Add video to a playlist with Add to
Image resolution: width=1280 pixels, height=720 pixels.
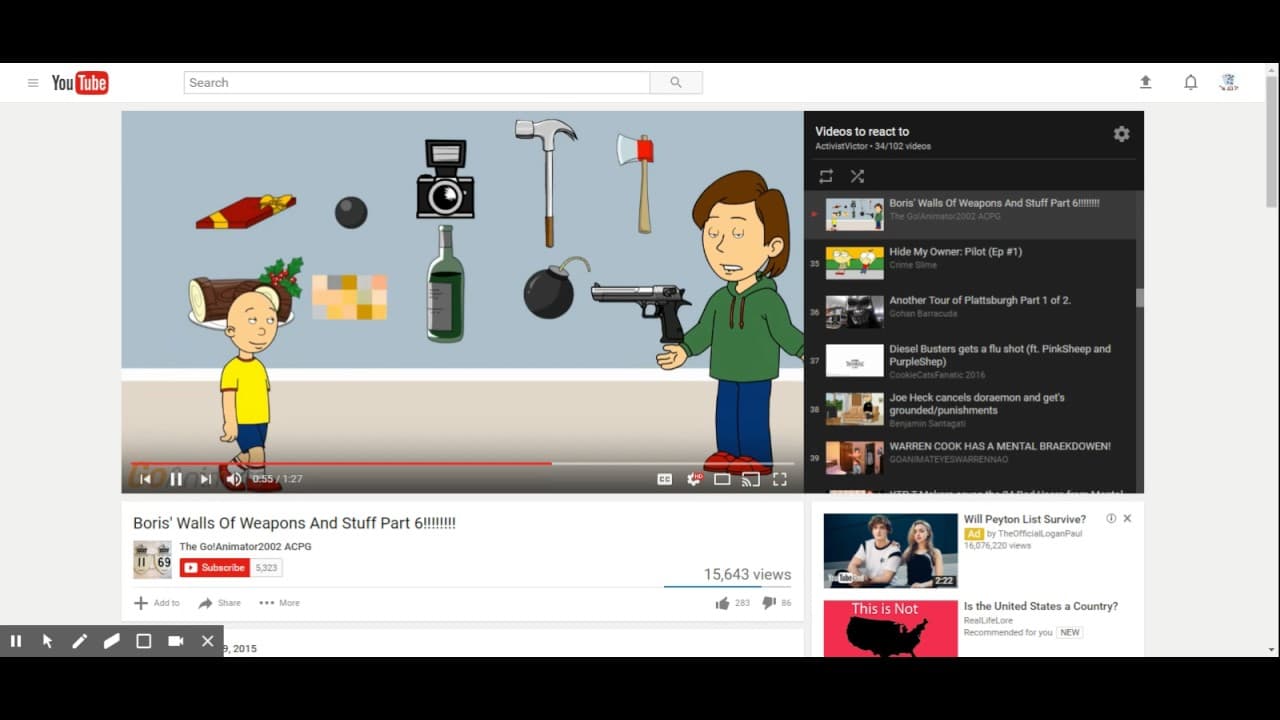pos(157,603)
